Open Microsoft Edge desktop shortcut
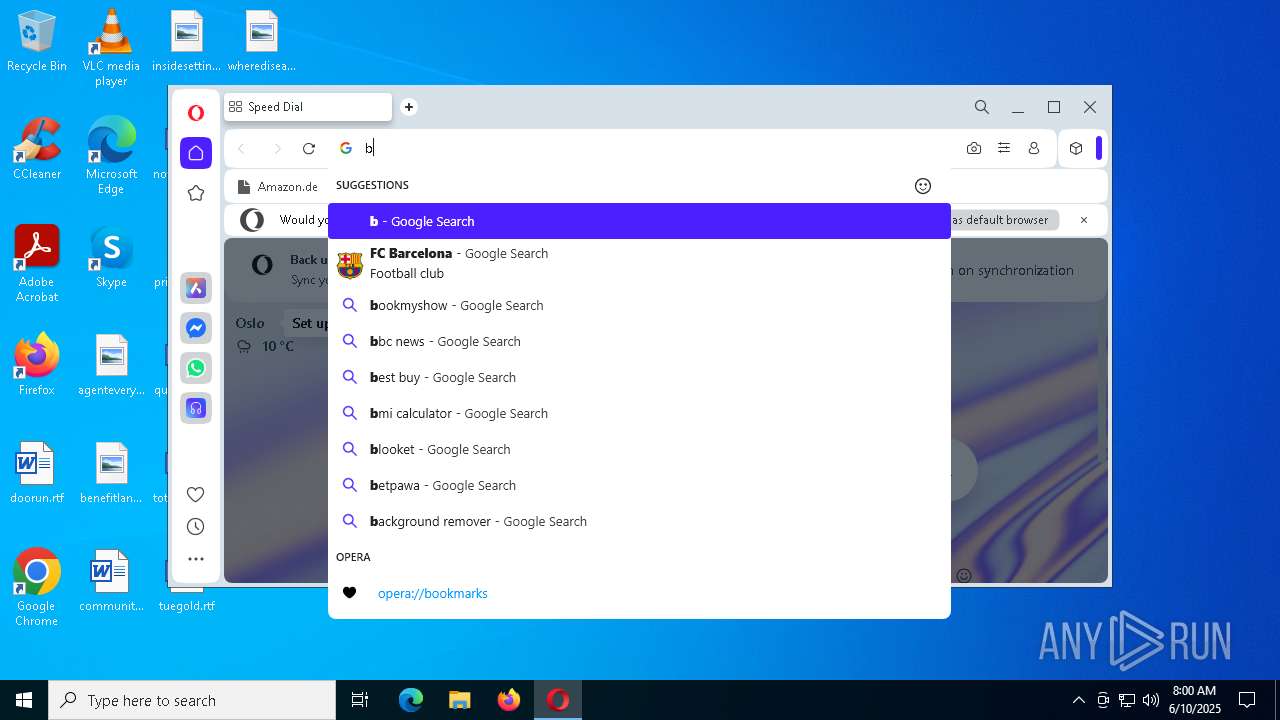This screenshot has height=720, width=1280. [x=111, y=156]
